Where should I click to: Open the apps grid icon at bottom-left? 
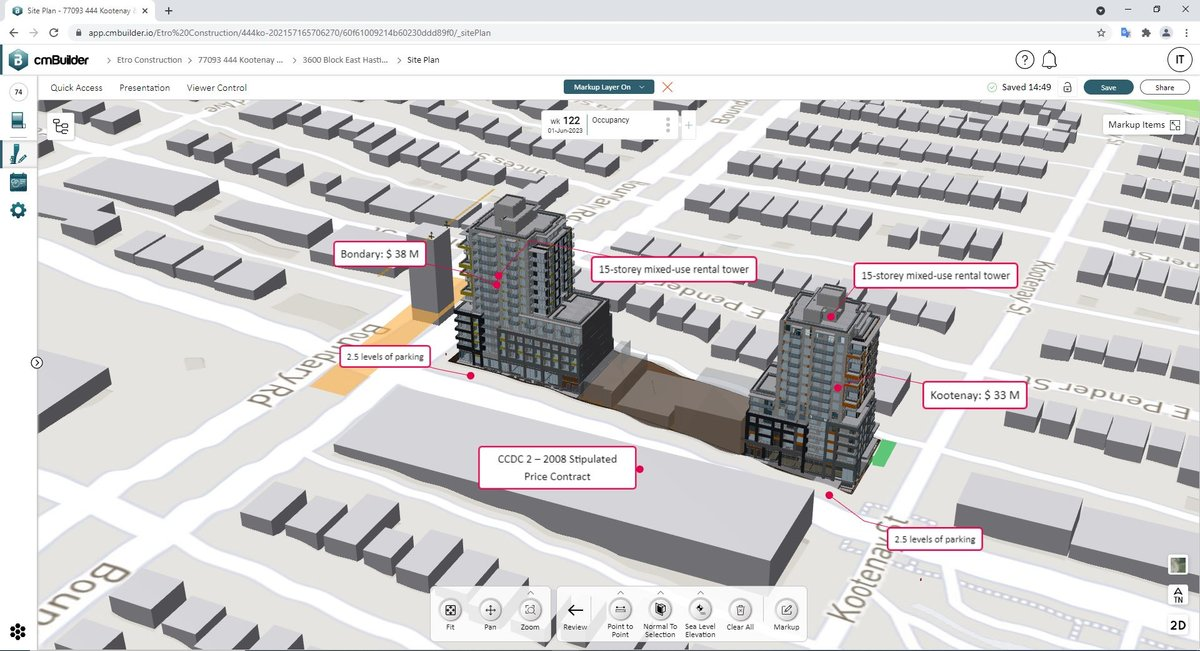click(18, 631)
